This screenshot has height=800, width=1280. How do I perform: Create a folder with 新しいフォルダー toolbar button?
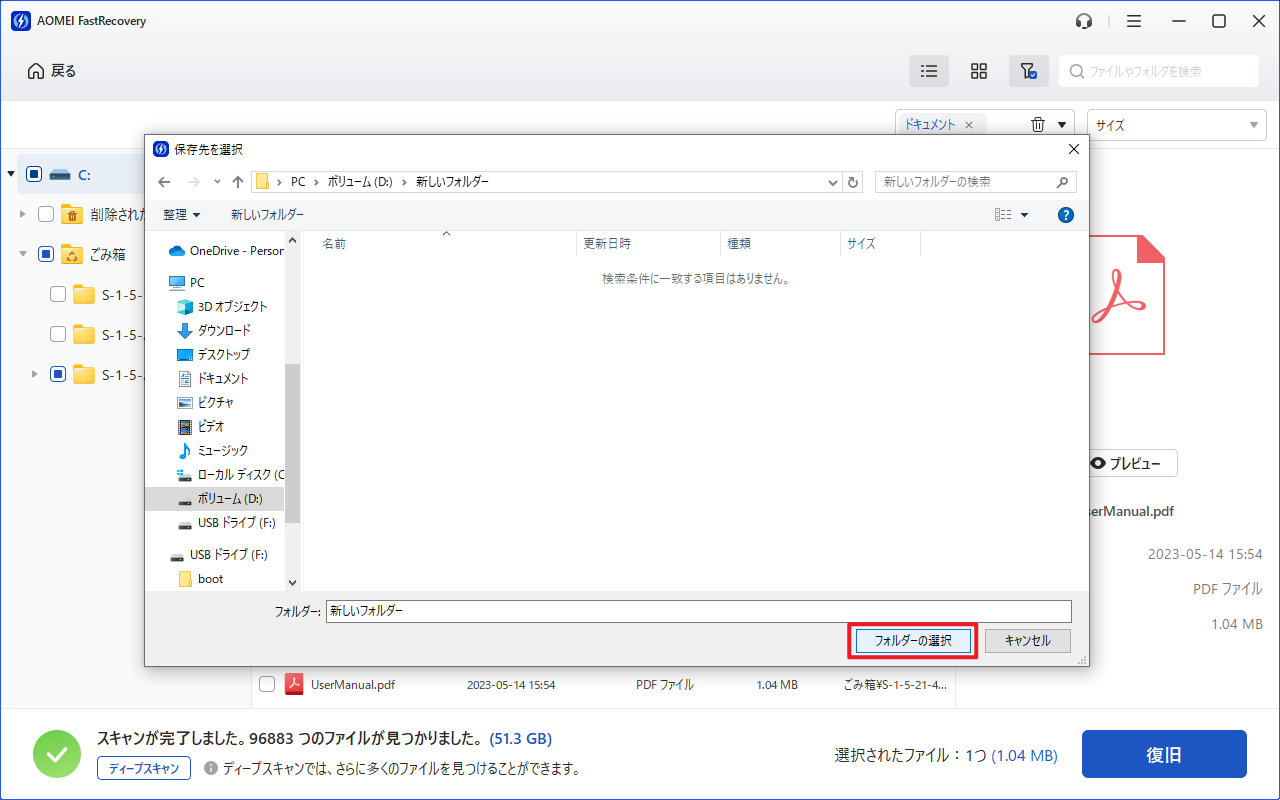point(267,215)
